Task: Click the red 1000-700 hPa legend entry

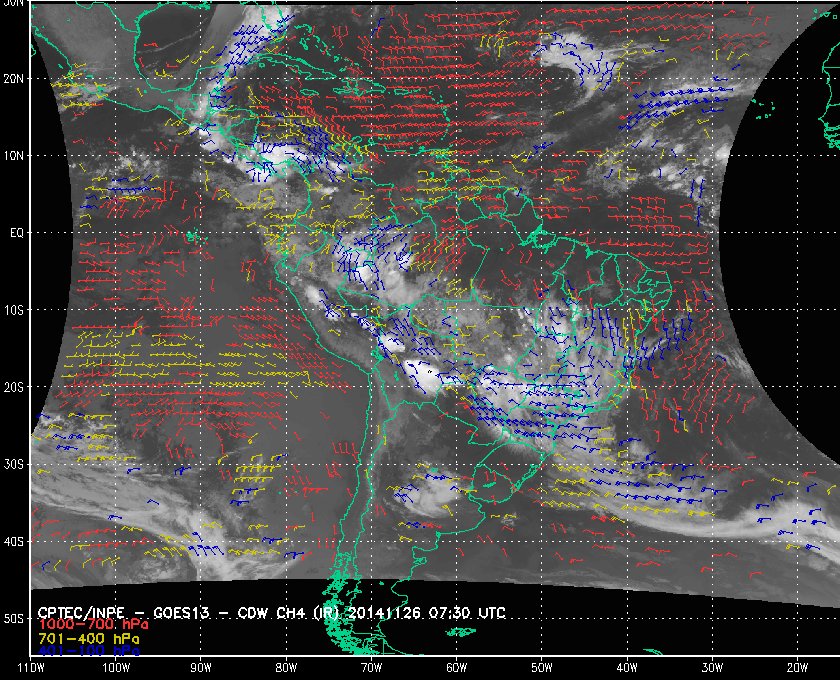Action: click(x=93, y=625)
